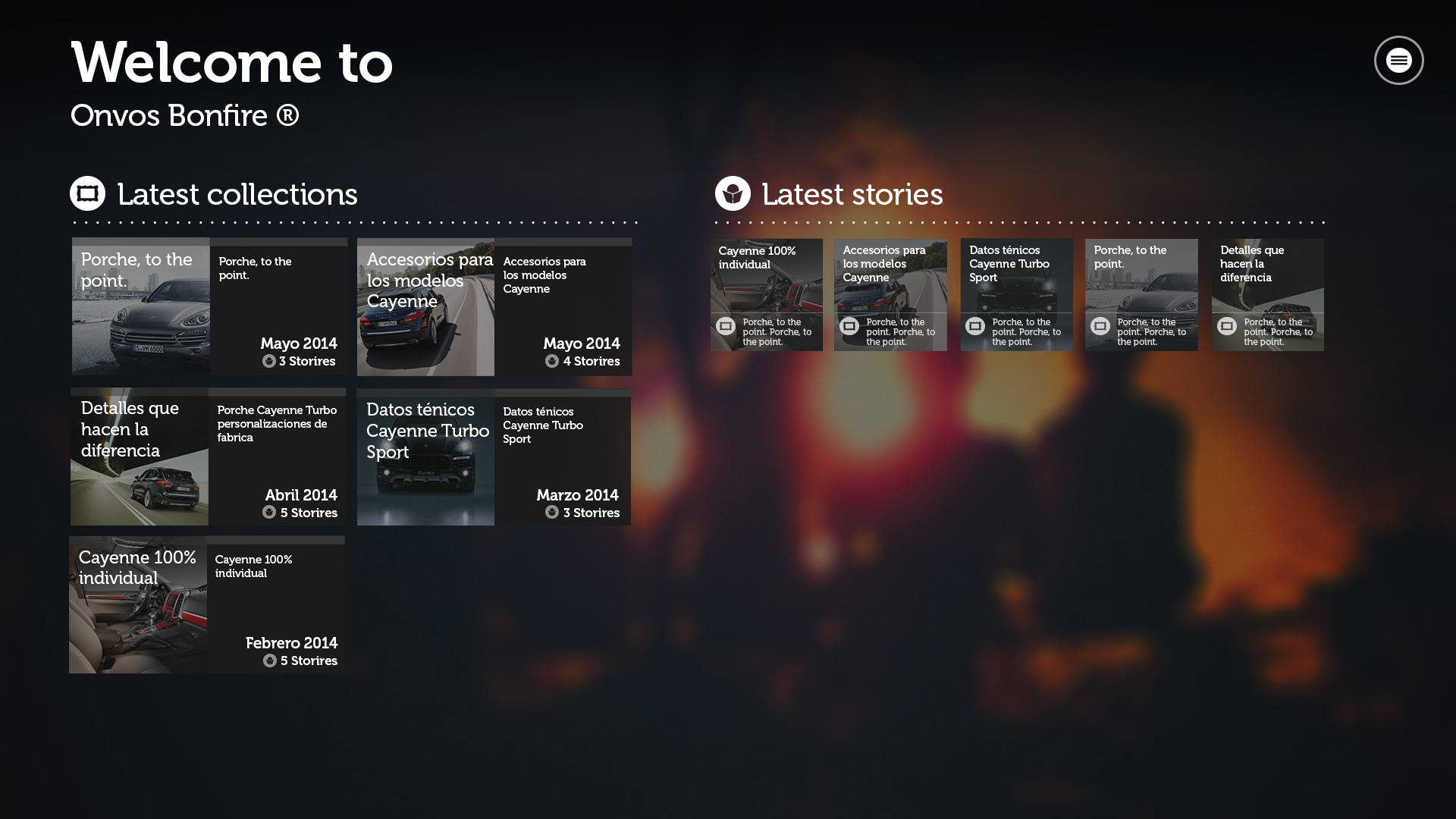Click stories icon beside '5 Storires' Abril 2014
Screen dimensions: 1456x819
click(269, 512)
